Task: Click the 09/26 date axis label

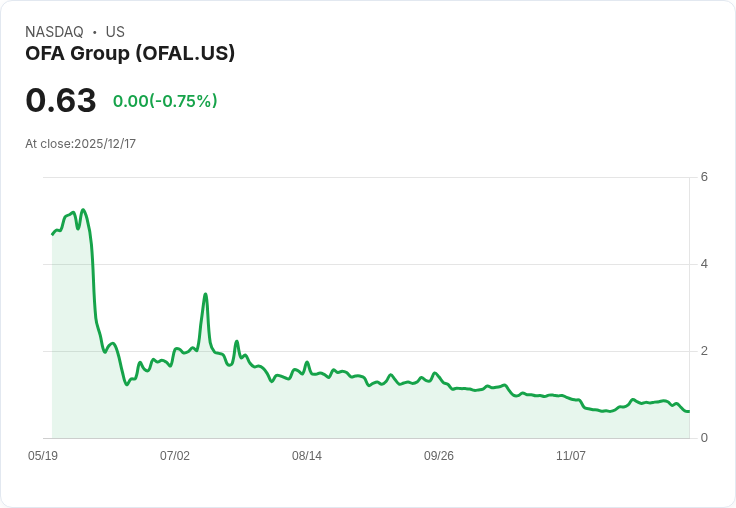Action: tap(438, 455)
